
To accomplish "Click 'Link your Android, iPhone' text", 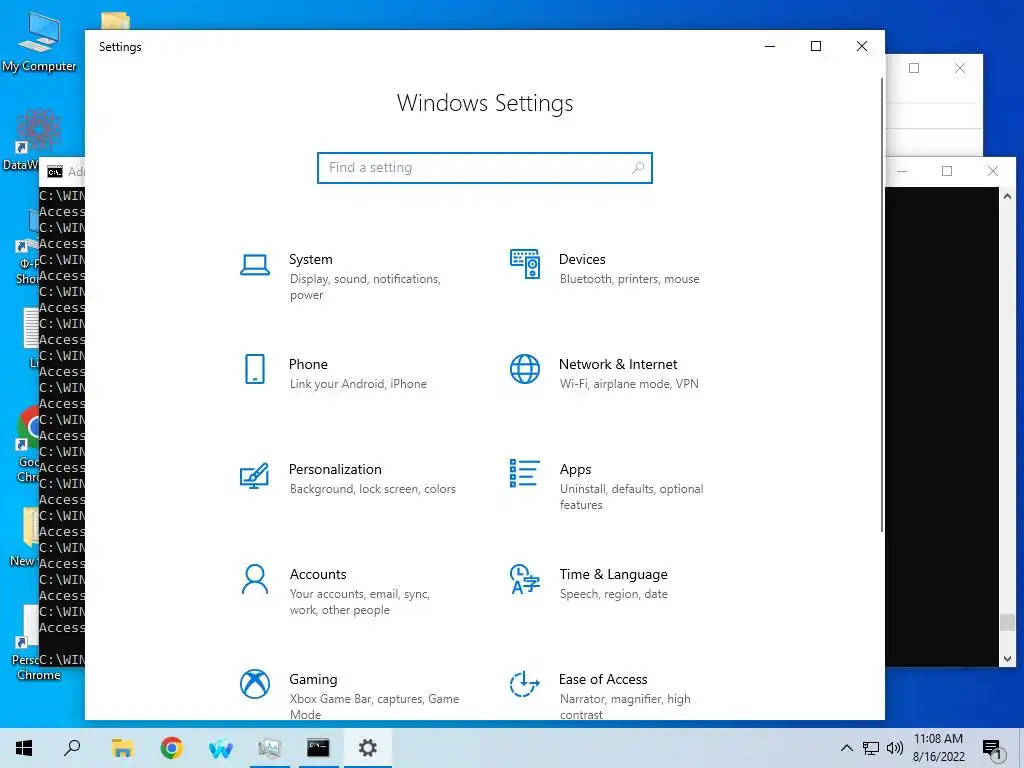I will click(358, 384).
